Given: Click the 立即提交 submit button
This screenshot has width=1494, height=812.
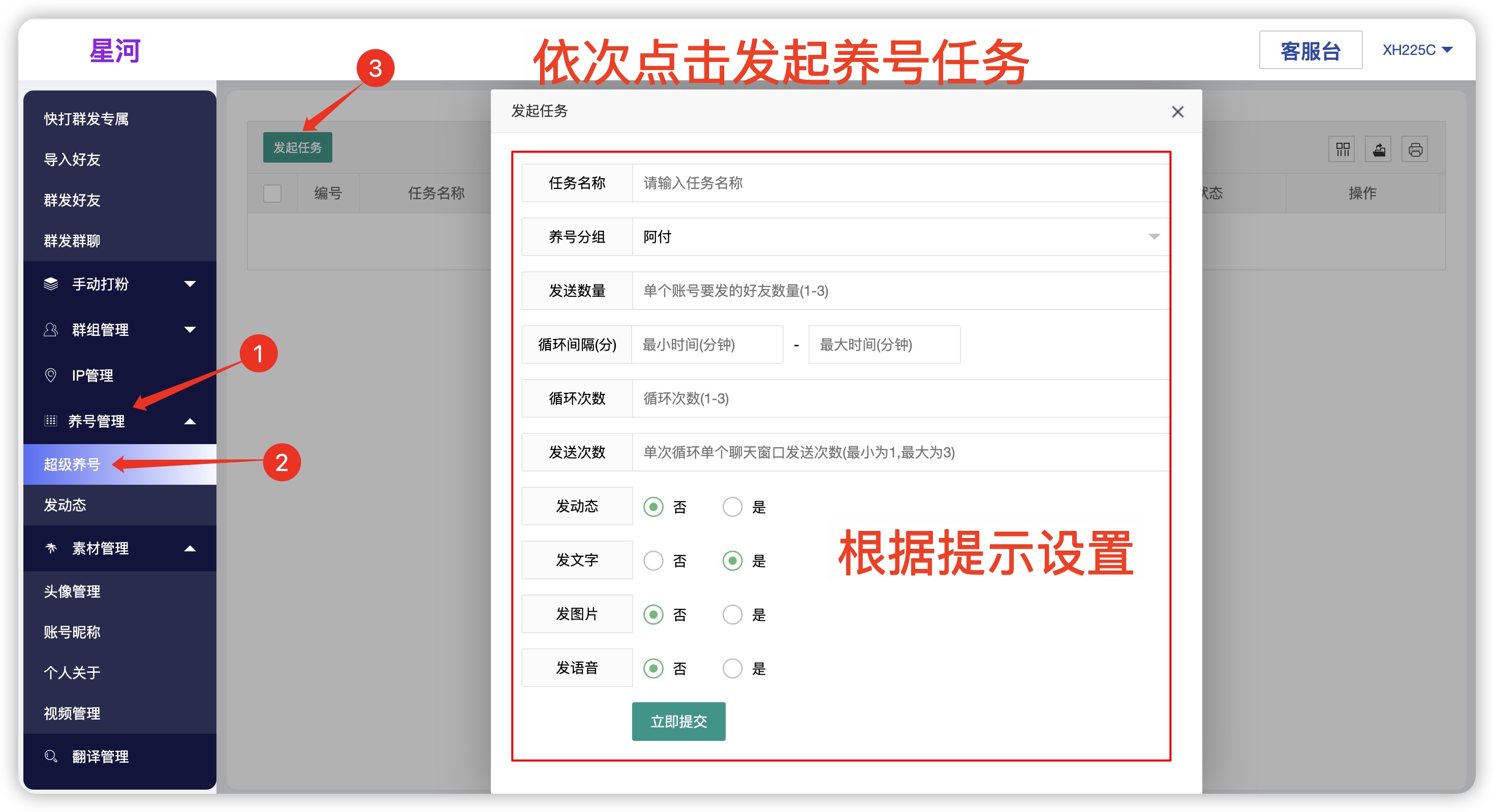Looking at the screenshot, I should 678,721.
